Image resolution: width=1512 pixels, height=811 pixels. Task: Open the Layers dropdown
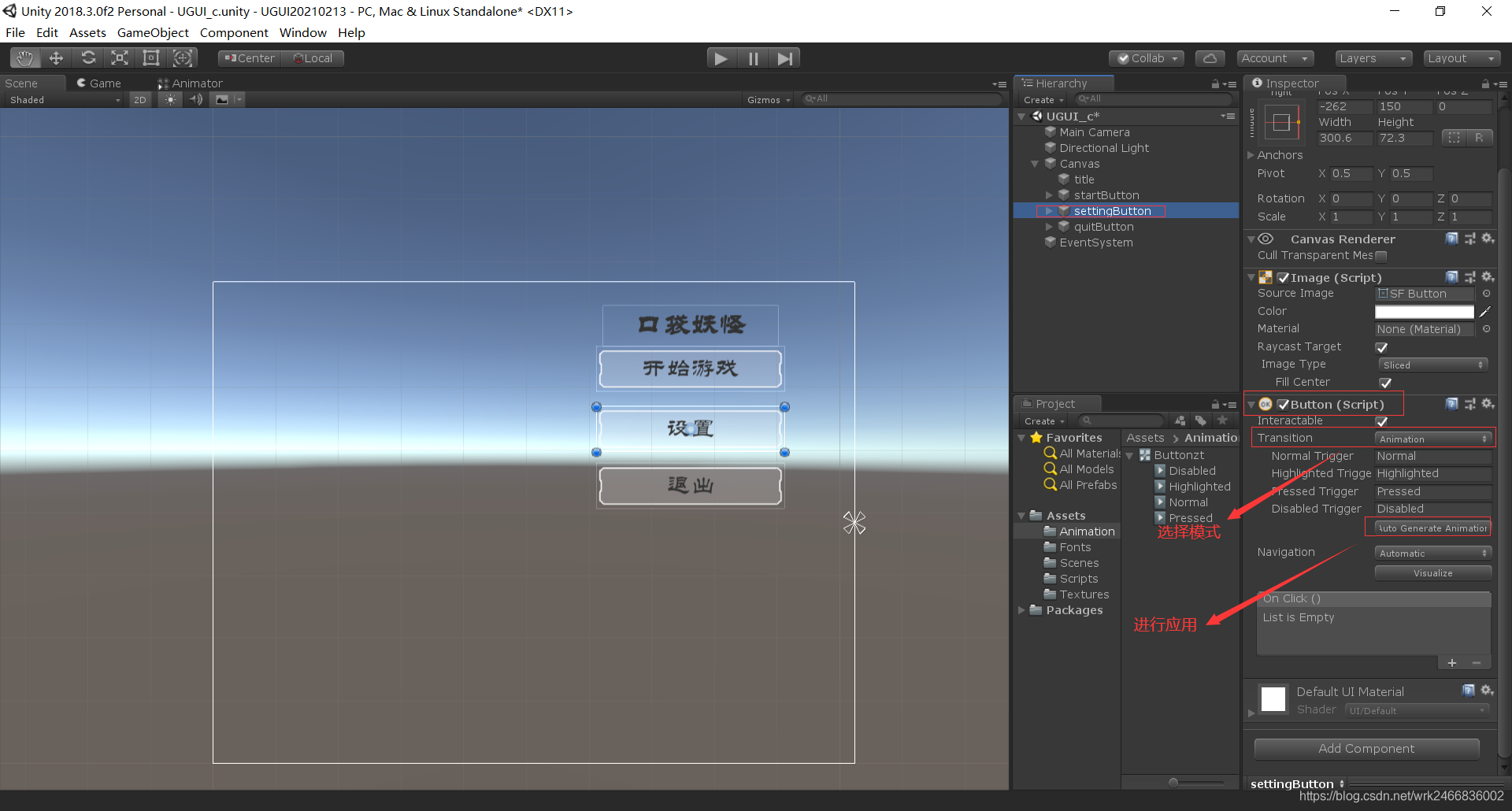click(1373, 58)
